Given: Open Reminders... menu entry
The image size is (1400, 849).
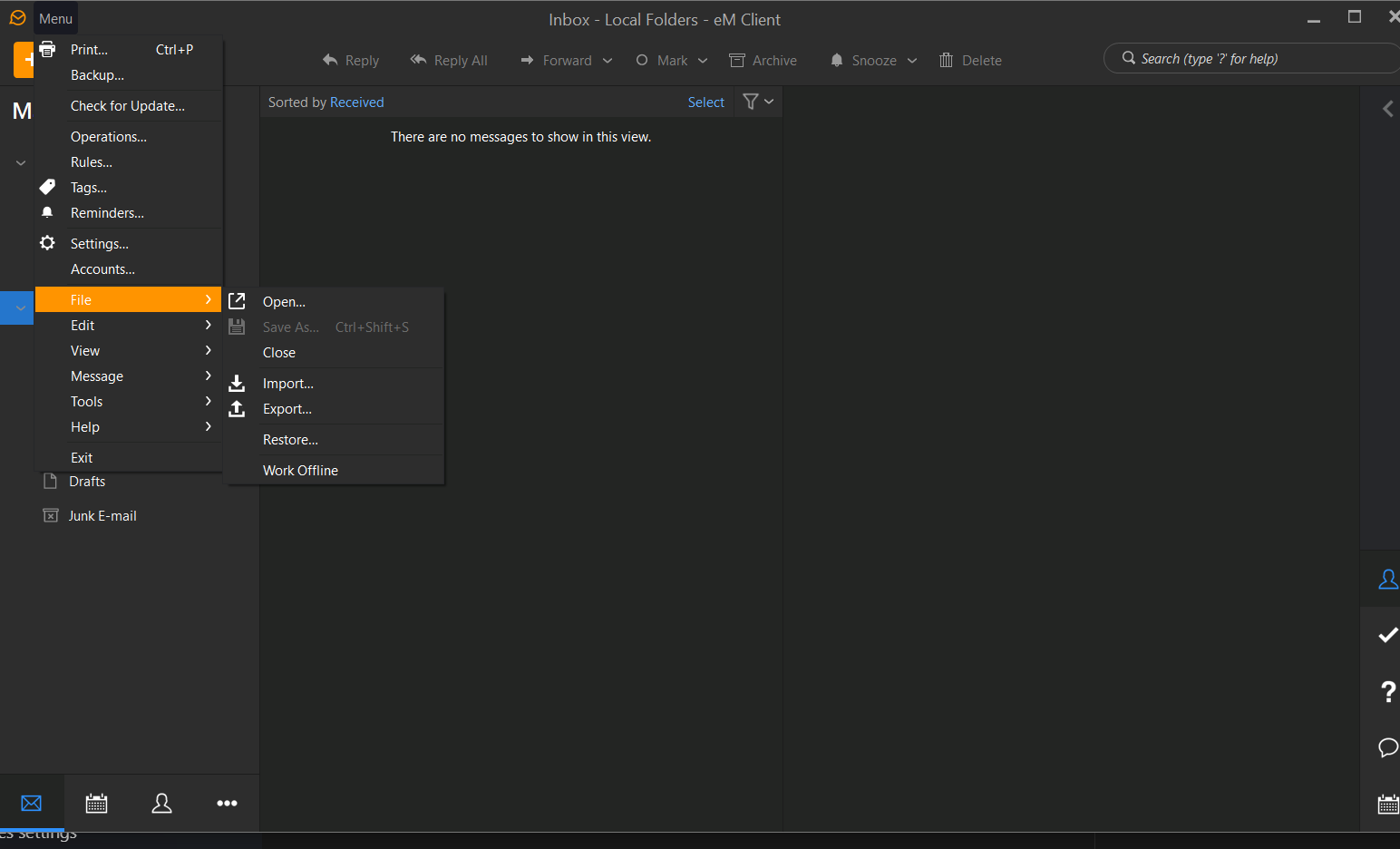Looking at the screenshot, I should click(129, 213).
